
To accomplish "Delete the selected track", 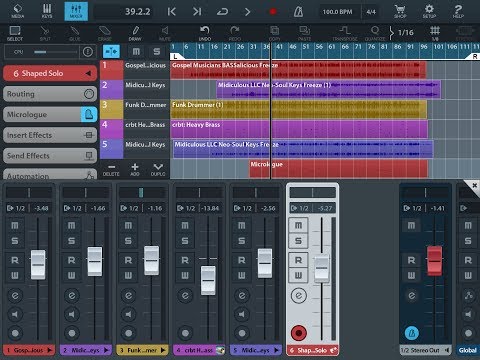I will click(111, 169).
